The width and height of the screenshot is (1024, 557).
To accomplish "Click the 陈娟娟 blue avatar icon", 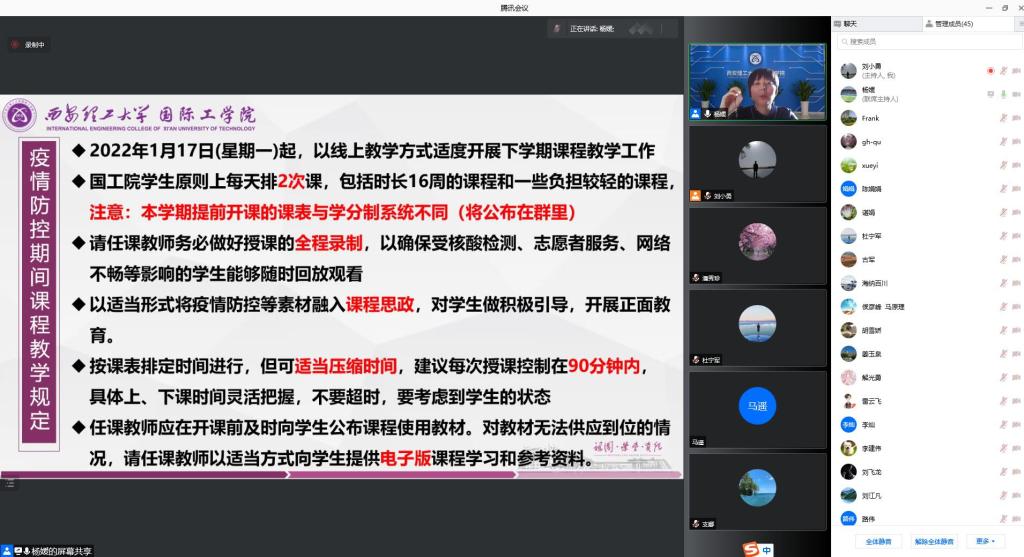I will pyautogui.click(x=848, y=189).
